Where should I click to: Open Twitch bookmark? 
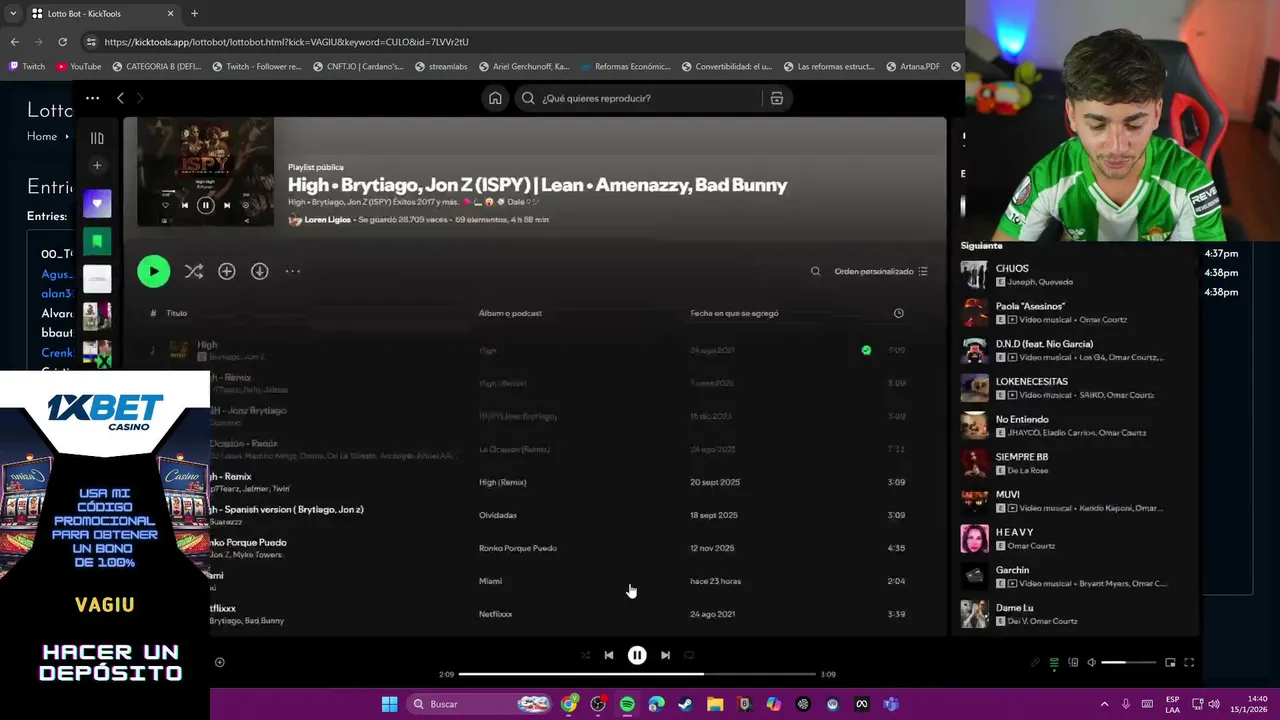(27, 66)
